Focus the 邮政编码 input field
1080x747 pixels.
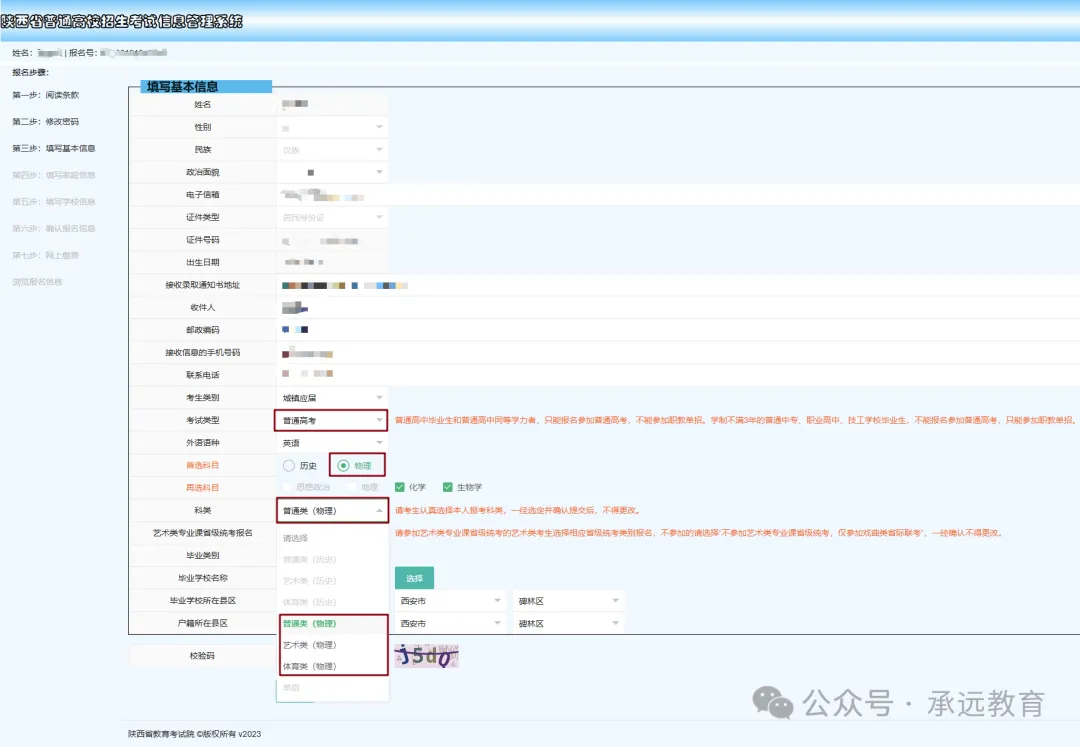pyautogui.click(x=678, y=330)
